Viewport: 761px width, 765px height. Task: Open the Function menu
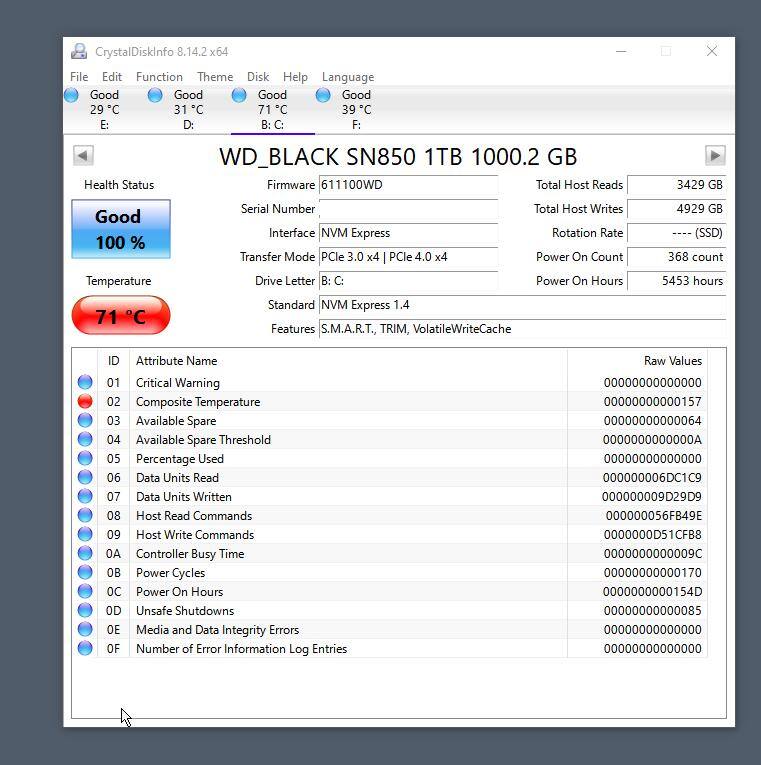pyautogui.click(x=159, y=77)
